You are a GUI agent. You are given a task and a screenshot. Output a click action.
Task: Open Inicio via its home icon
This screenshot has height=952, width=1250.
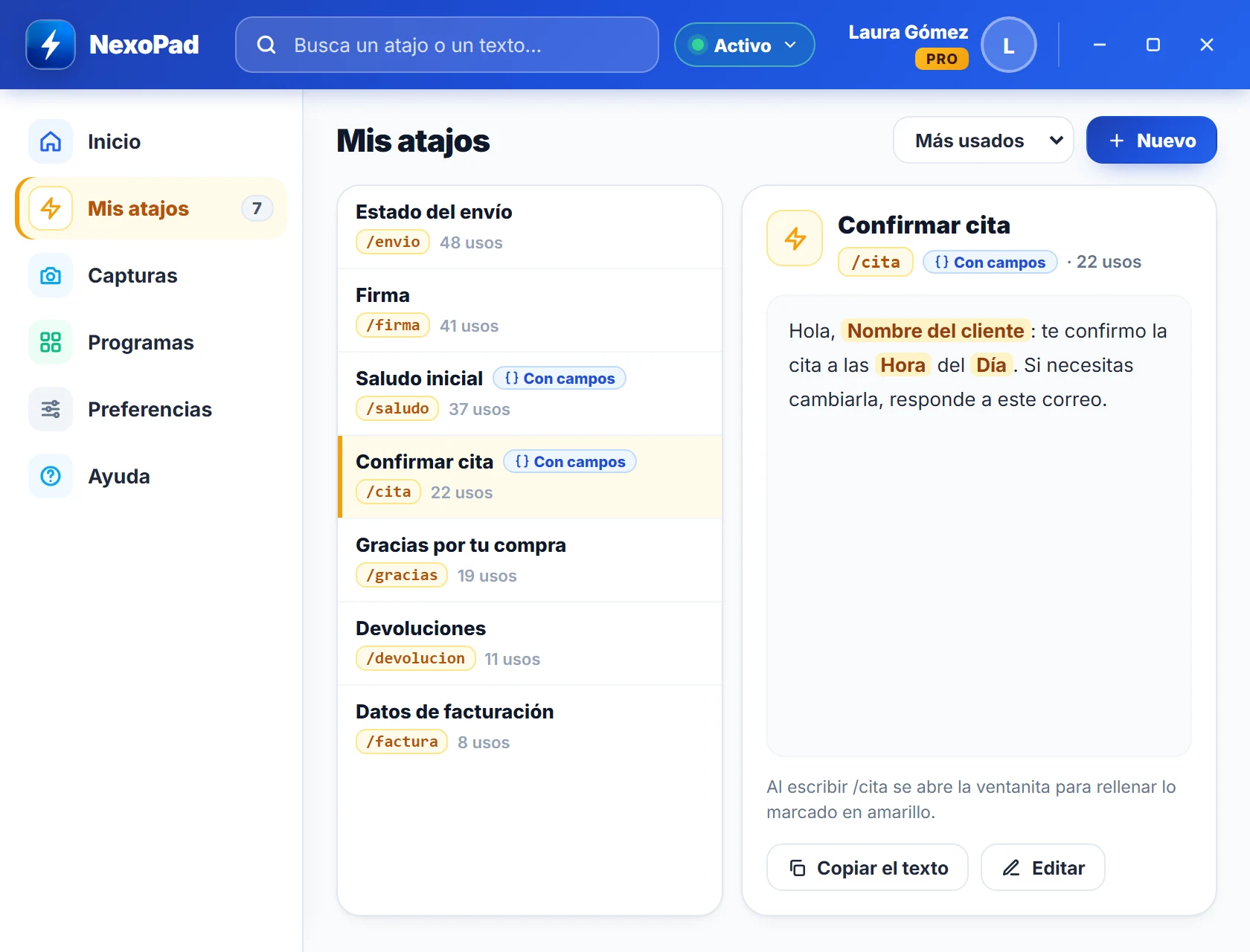pyautogui.click(x=51, y=141)
